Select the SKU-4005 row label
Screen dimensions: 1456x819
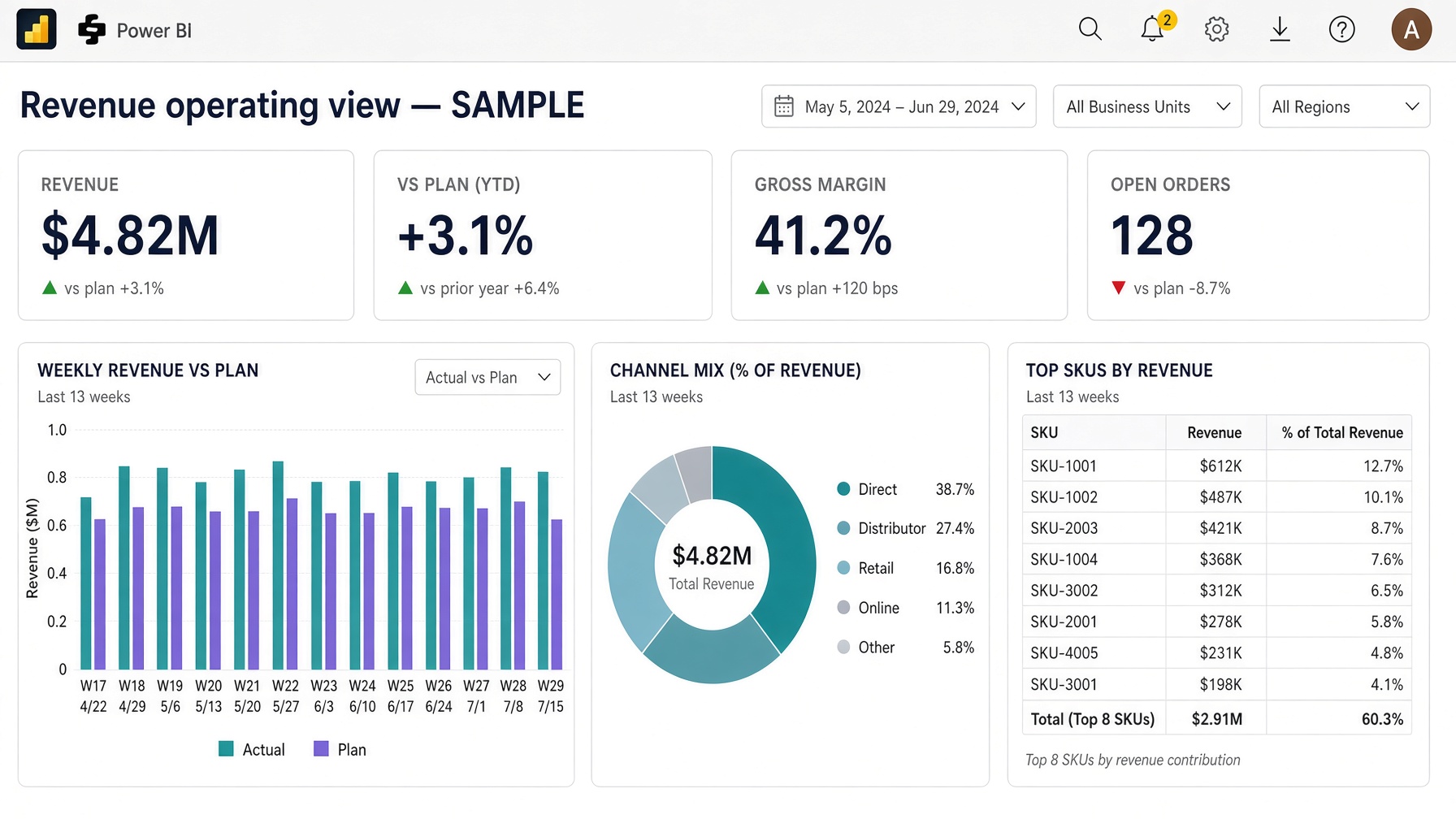tap(1064, 652)
